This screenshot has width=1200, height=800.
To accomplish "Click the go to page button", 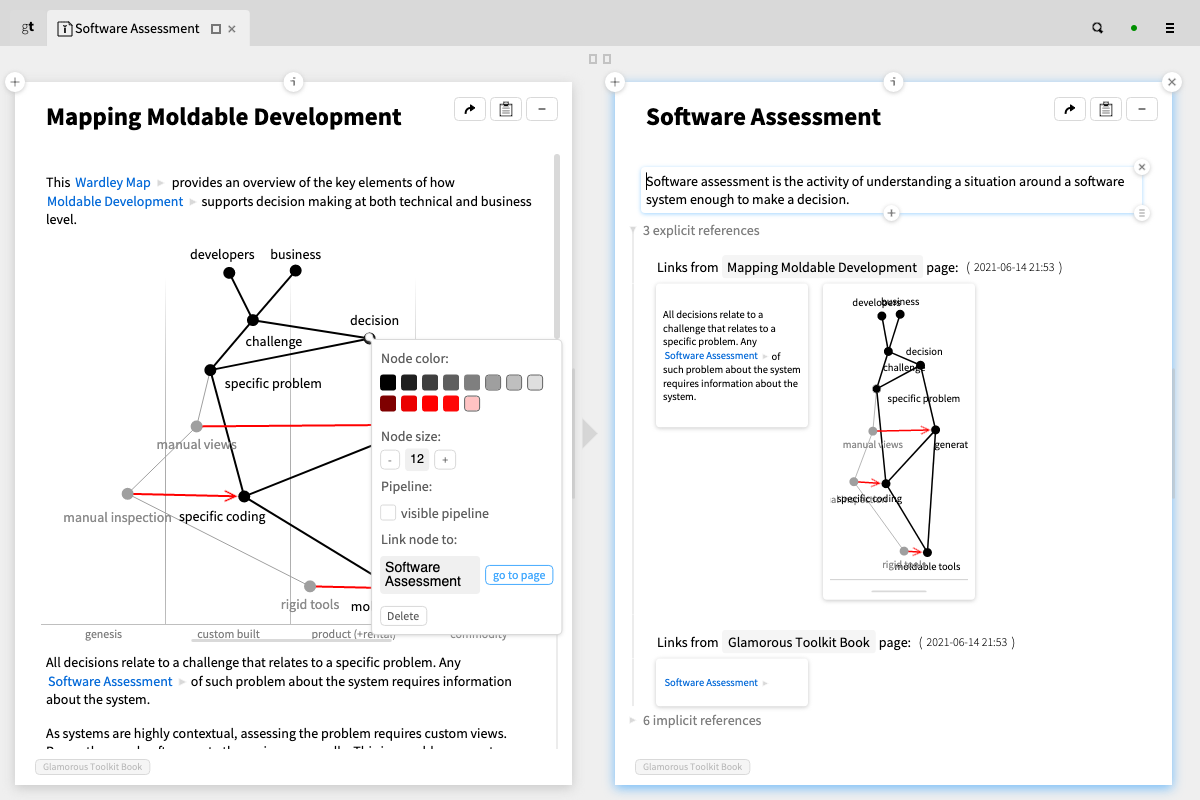I will (x=519, y=575).
